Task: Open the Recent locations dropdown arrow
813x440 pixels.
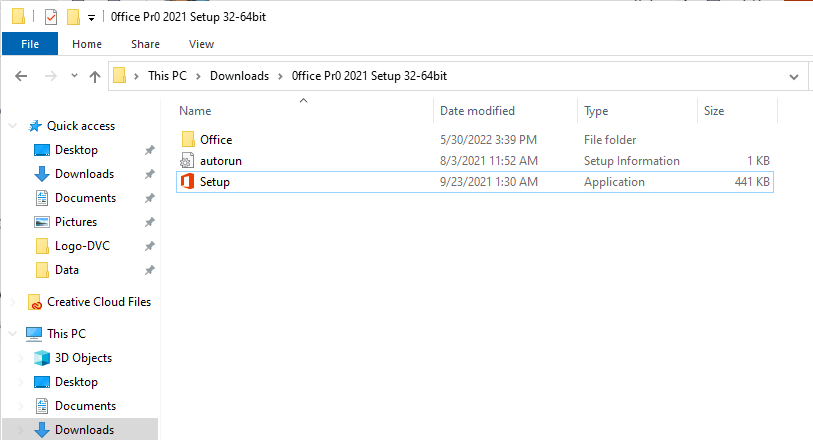Action: [72, 76]
